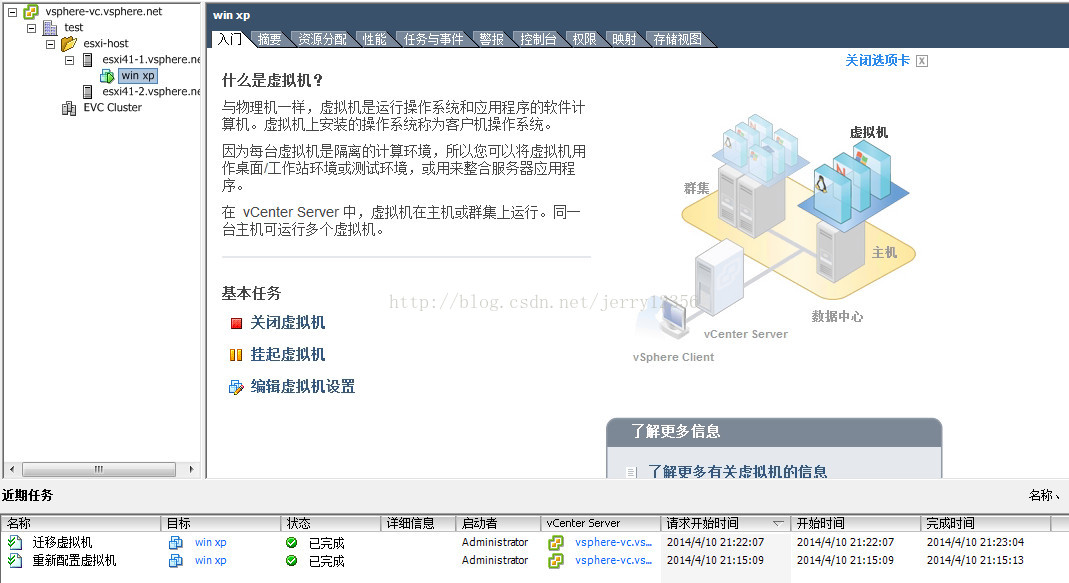Image resolution: width=1069 pixels, height=583 pixels.
Task: Click the 关闭虚拟机 link
Action: [x=288, y=323]
